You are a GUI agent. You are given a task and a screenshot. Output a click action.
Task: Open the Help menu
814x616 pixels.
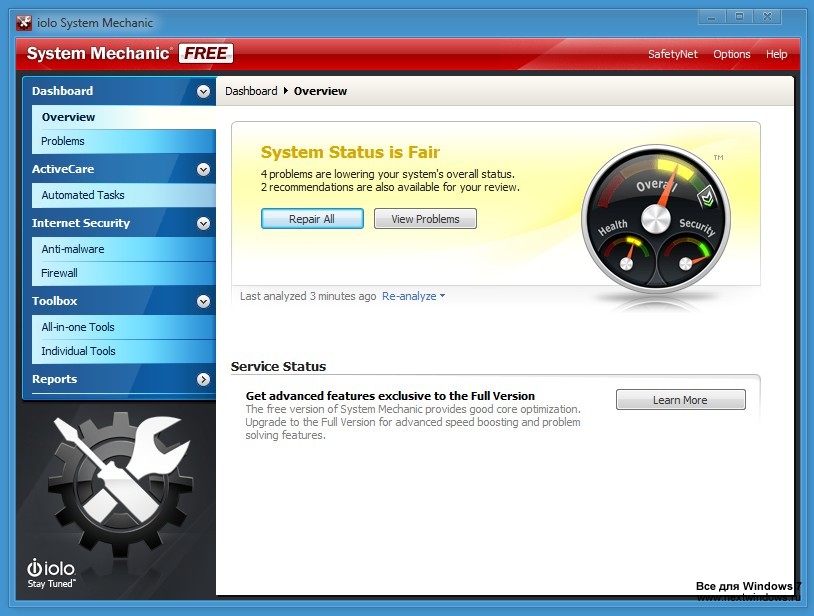(x=776, y=54)
